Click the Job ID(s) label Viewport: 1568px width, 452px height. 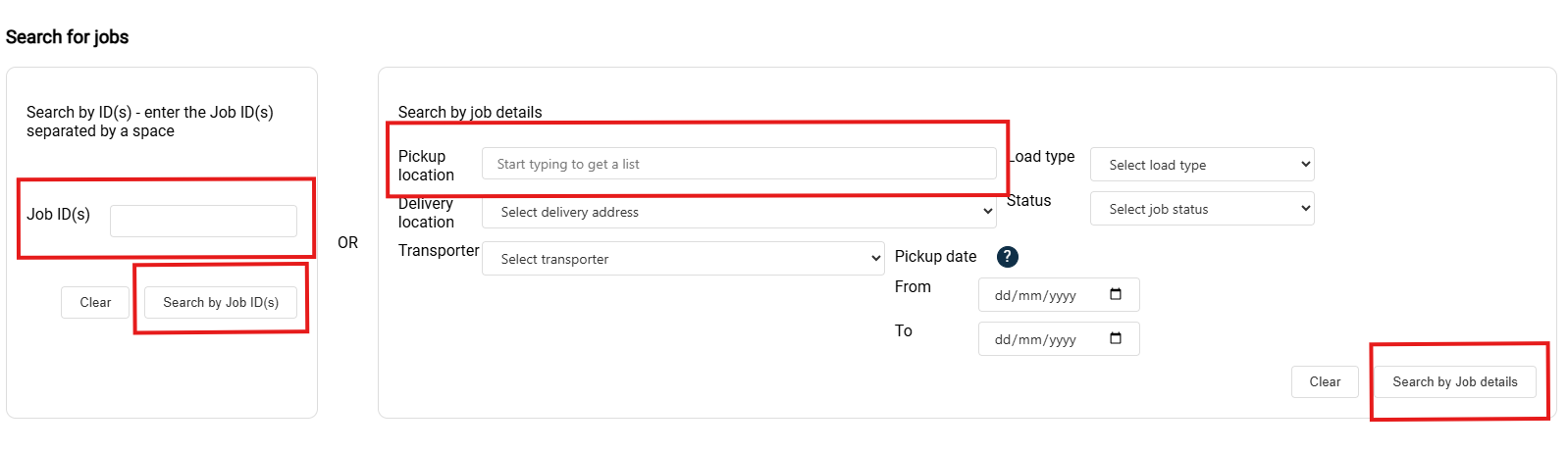(58, 214)
